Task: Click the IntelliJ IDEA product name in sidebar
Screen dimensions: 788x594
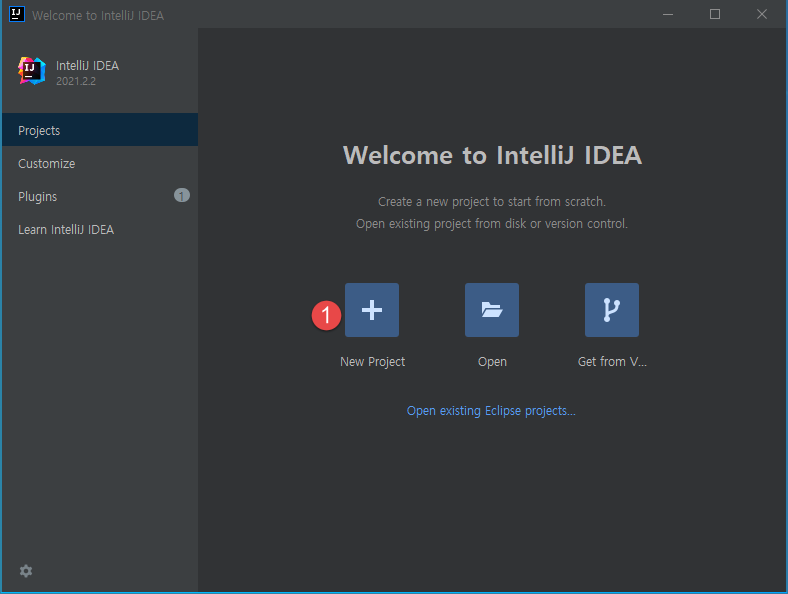Action: 87,66
